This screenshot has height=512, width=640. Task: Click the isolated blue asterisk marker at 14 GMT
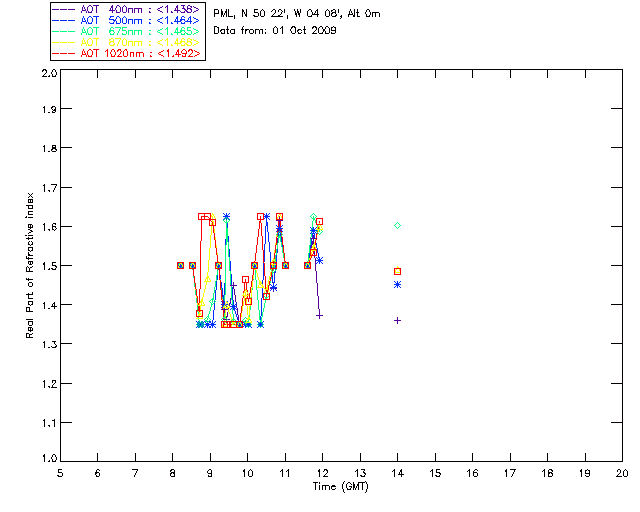397,285
